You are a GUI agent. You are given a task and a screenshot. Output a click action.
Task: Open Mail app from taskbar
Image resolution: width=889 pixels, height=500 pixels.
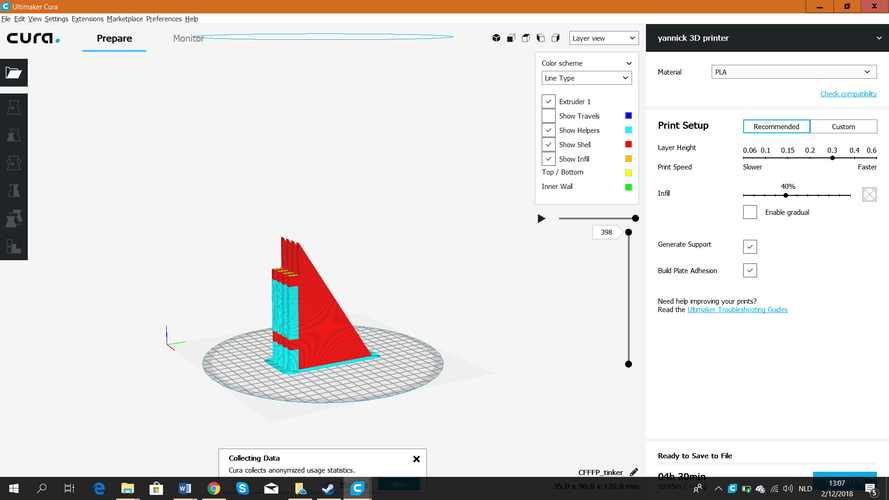tap(271, 488)
